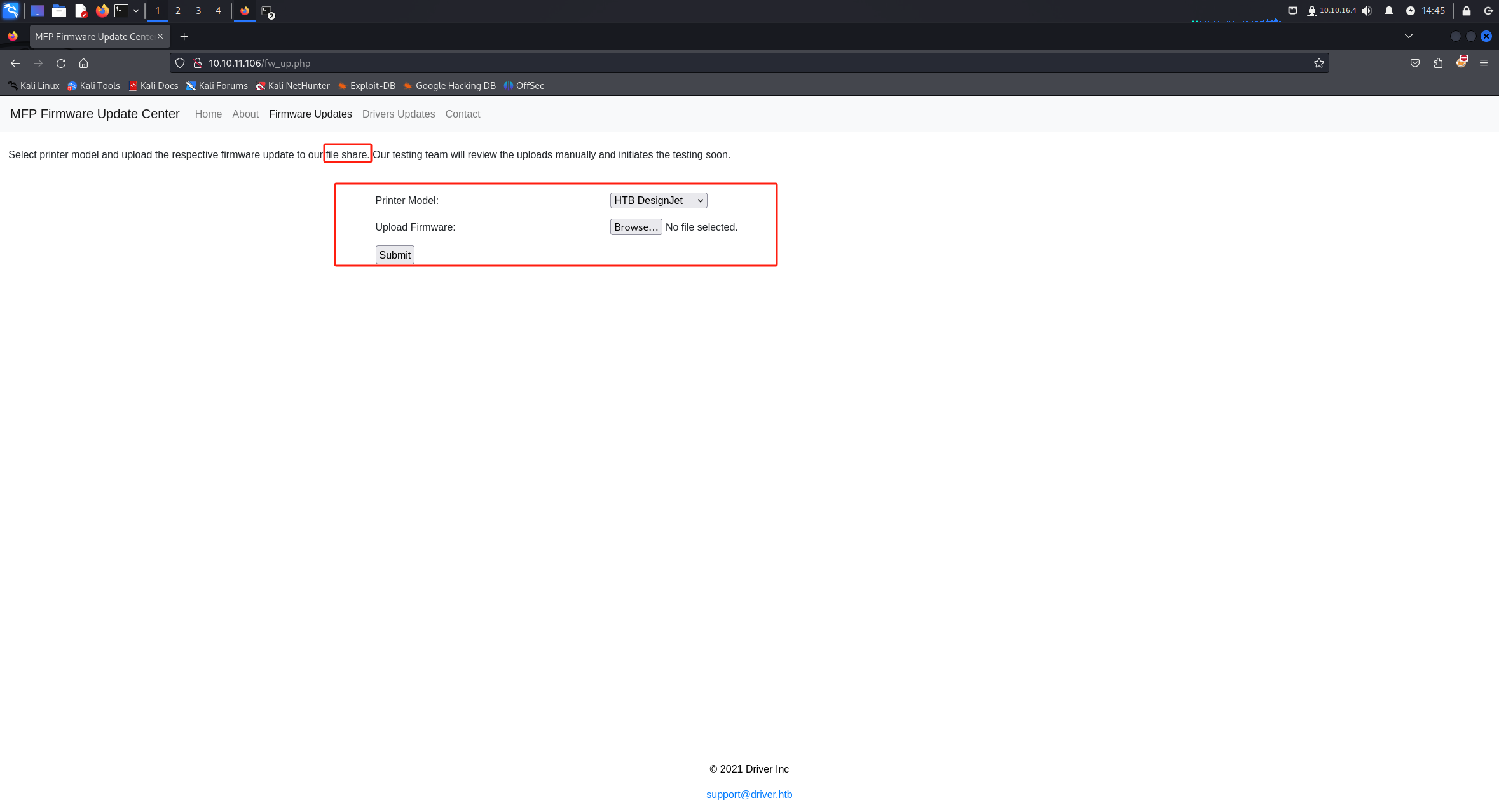Switch to workspace 3

[198, 11]
